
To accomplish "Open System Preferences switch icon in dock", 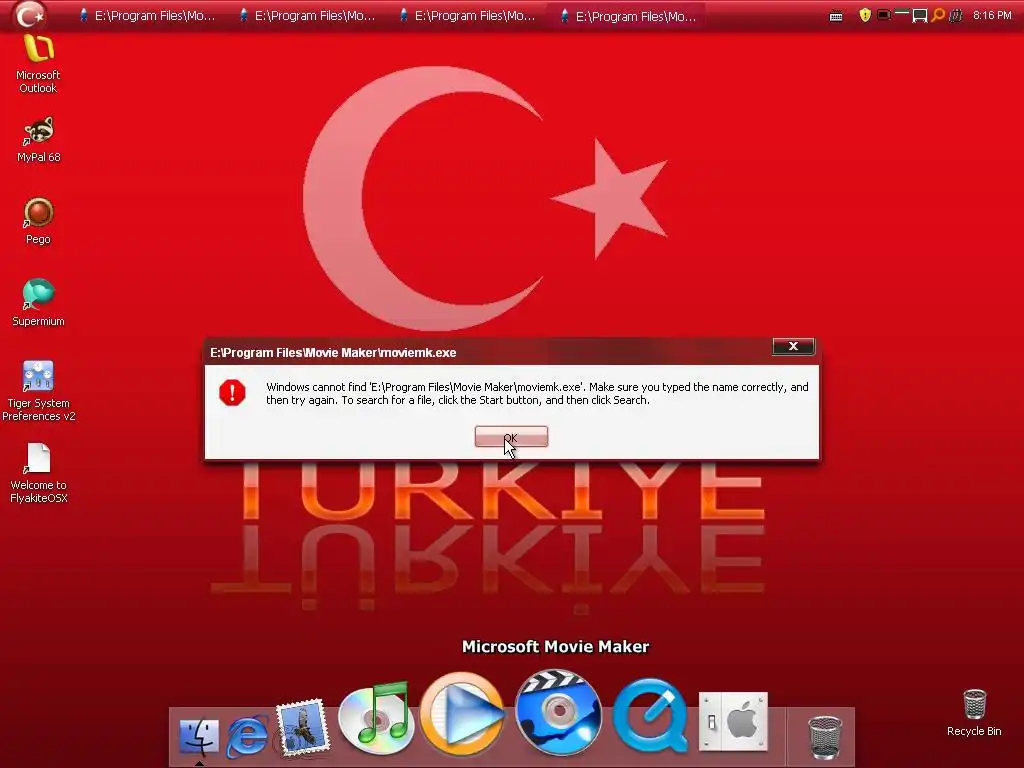I will coord(733,722).
